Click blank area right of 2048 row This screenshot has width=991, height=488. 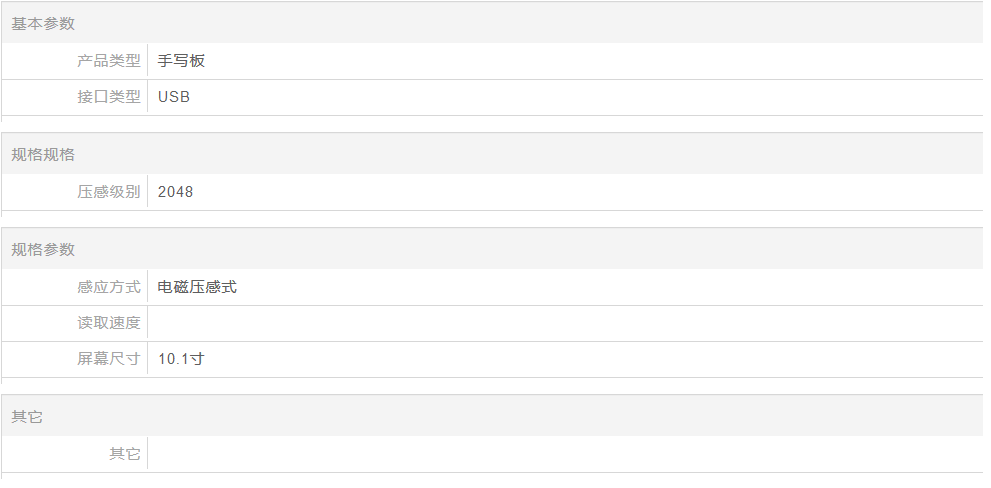click(x=588, y=192)
